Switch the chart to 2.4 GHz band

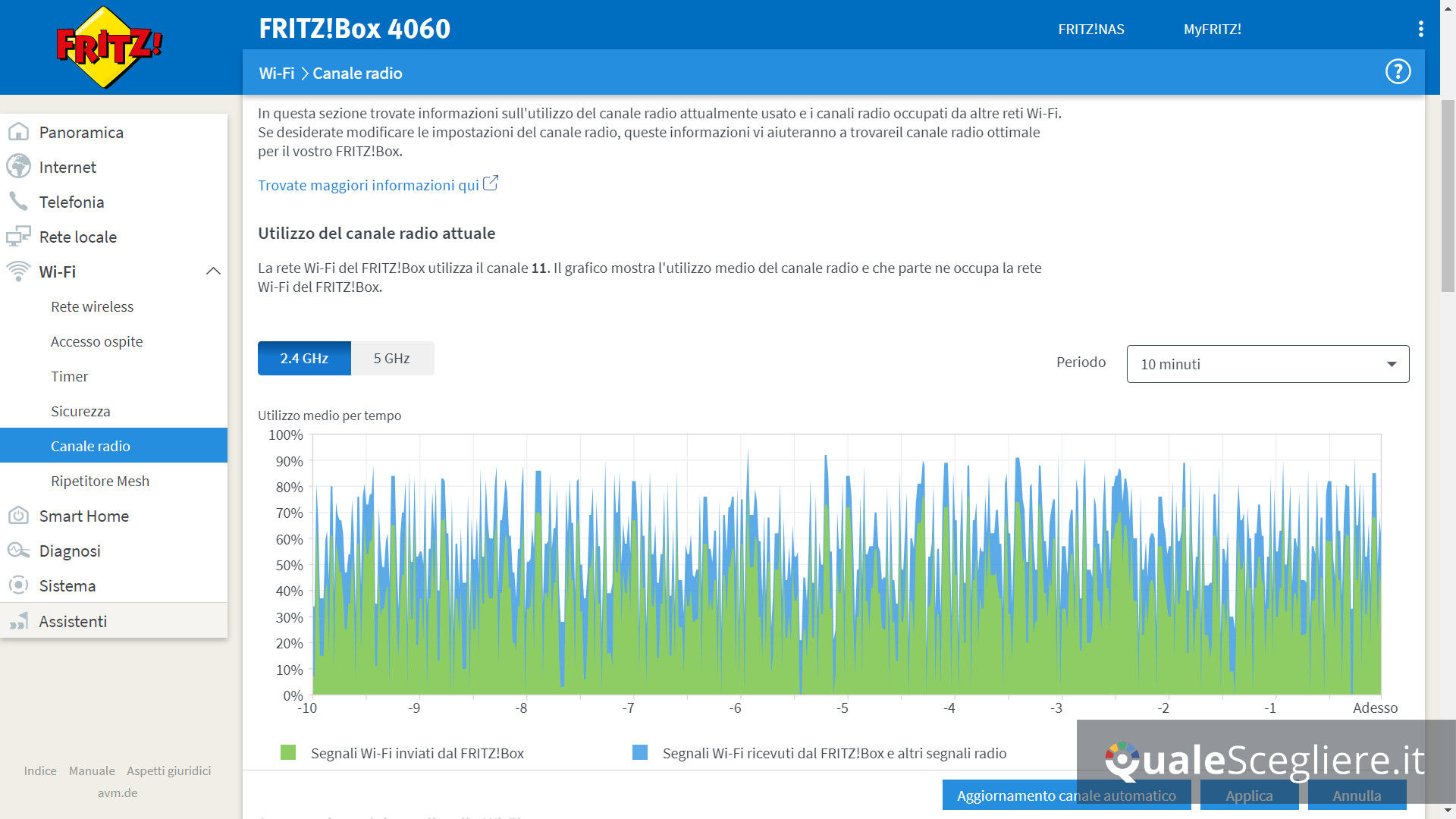click(304, 358)
